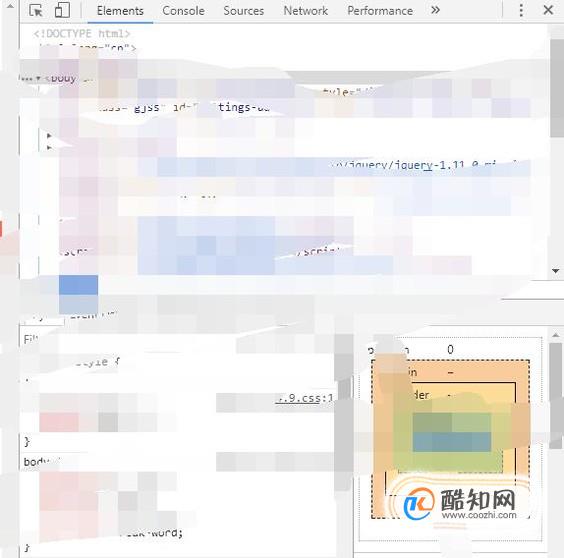Go to the Network tab
The height and width of the screenshot is (558, 564).
[305, 11]
